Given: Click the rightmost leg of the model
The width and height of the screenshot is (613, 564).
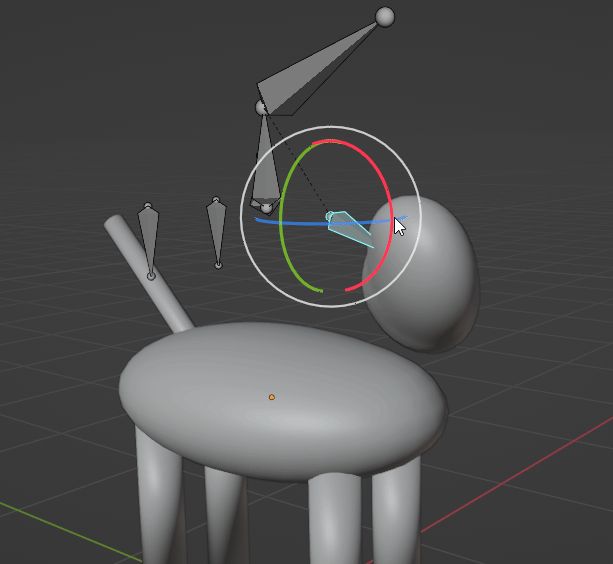Looking at the screenshot, I should (x=397, y=520).
